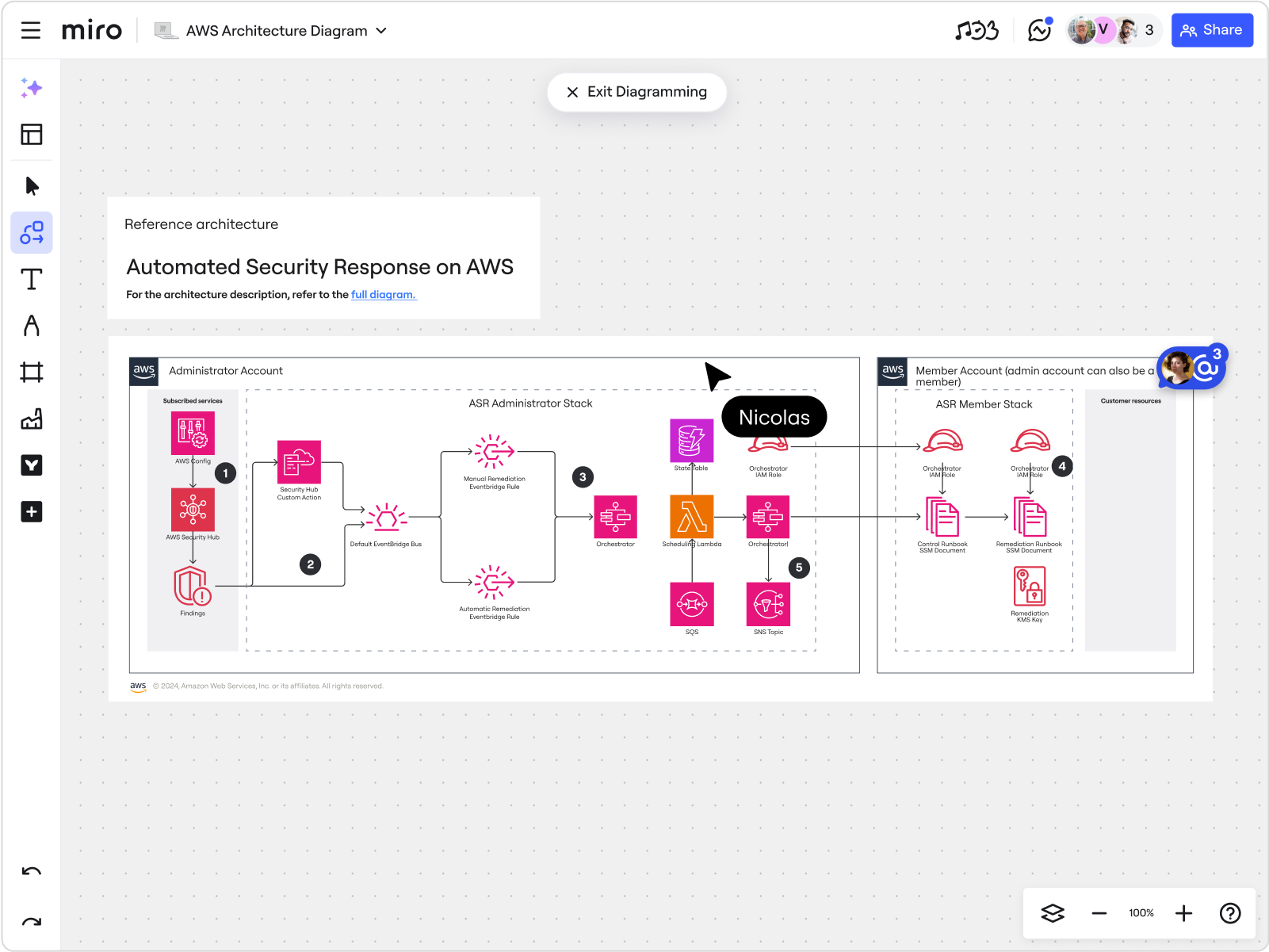Click the plus more-apps button

pos(32,512)
